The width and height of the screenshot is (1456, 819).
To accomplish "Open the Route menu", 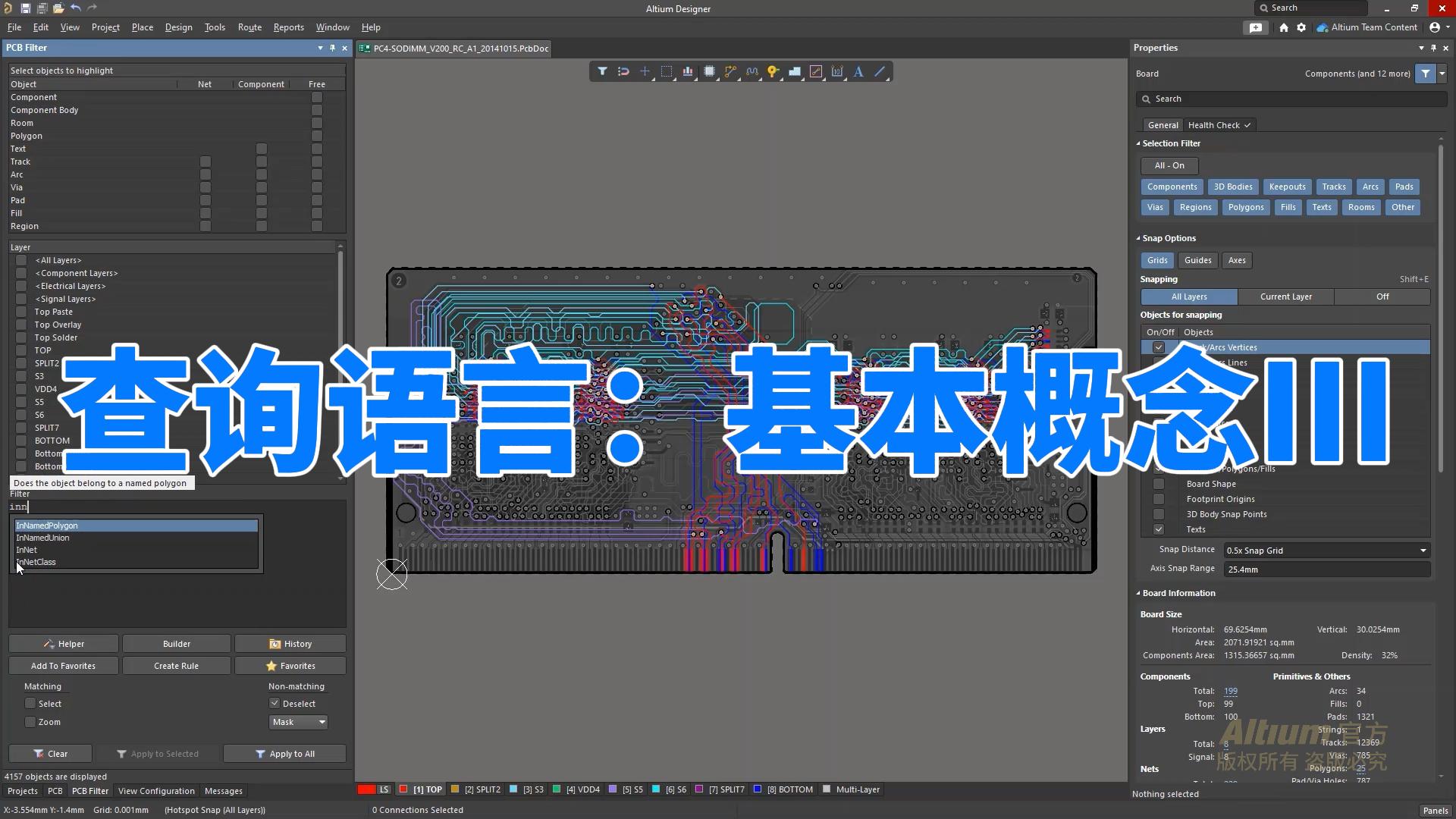I will coord(249,27).
